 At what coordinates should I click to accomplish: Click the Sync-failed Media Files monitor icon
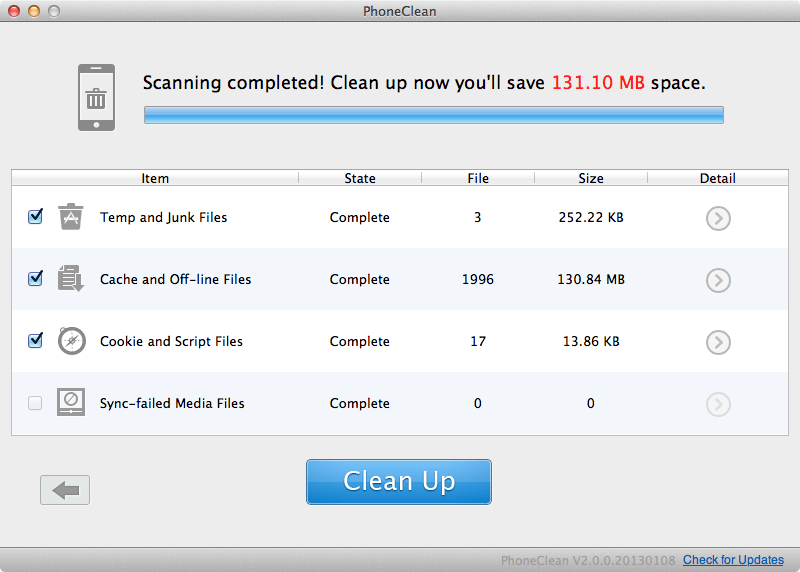(71, 403)
